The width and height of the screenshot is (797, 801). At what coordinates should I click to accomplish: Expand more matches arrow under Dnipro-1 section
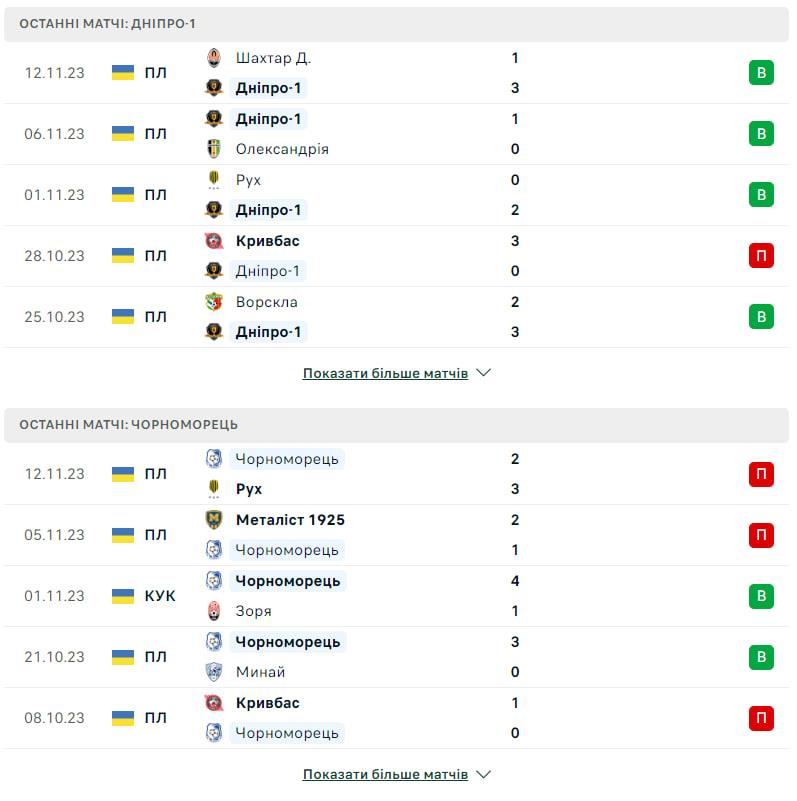coord(484,373)
